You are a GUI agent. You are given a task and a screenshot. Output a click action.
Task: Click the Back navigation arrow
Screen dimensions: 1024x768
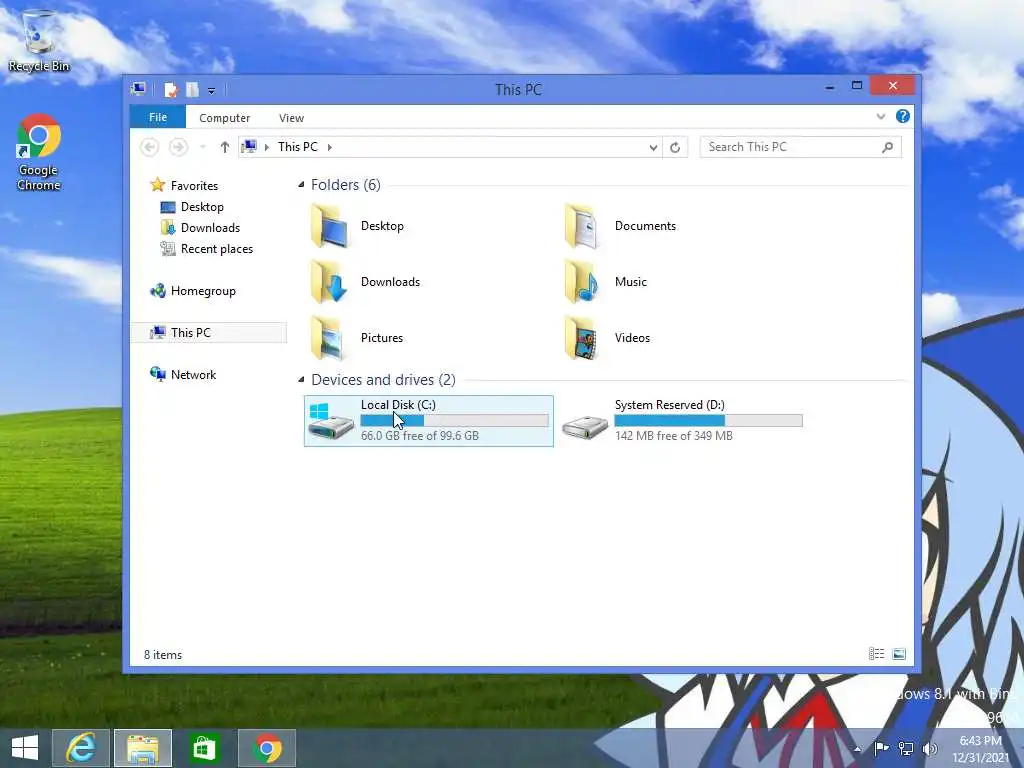point(150,147)
